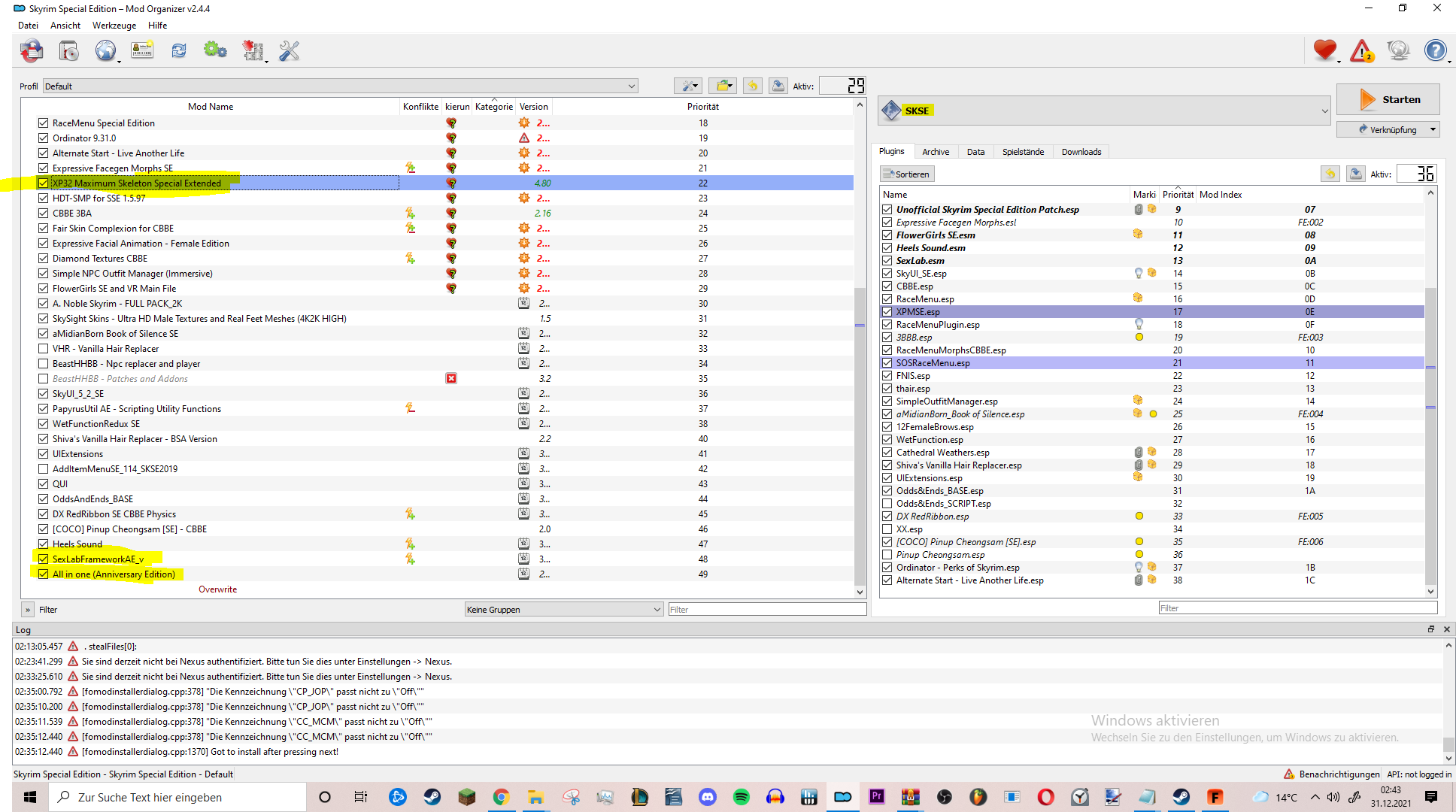Click the red heart endorse icon
Screen dimensions: 1456x812
point(1325,51)
